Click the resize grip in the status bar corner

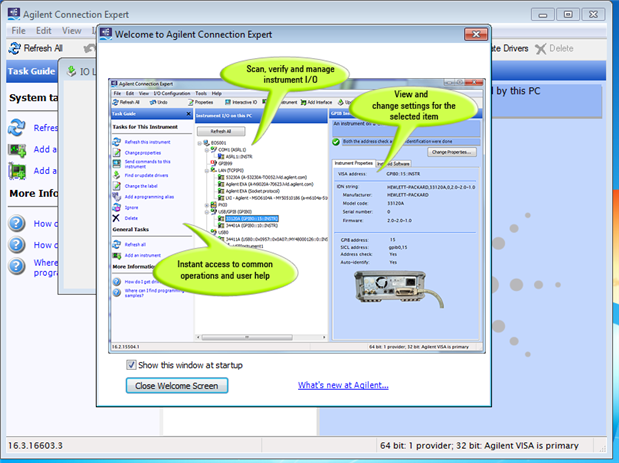[602, 448]
